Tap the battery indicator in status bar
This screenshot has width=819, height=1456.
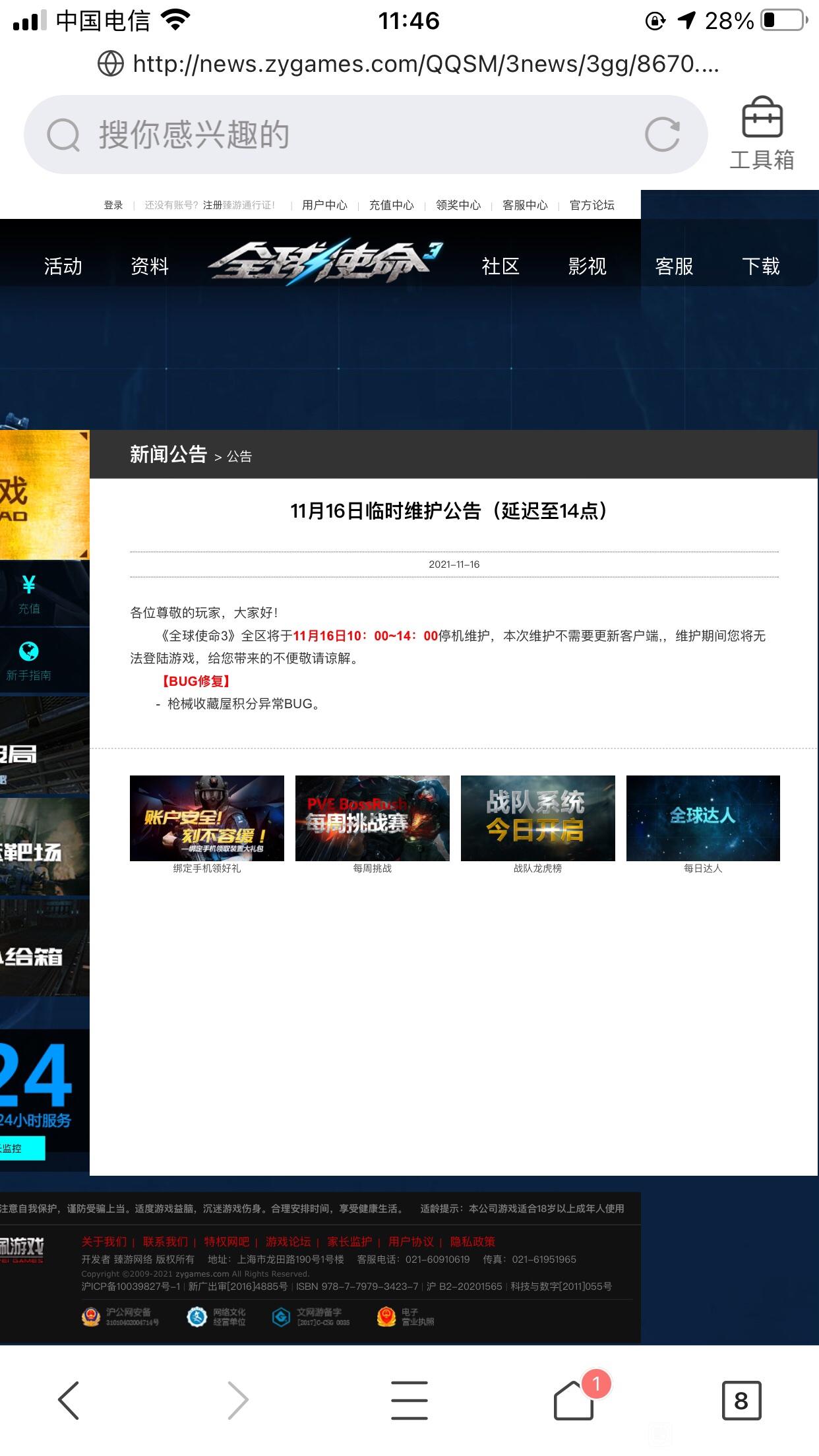784,20
